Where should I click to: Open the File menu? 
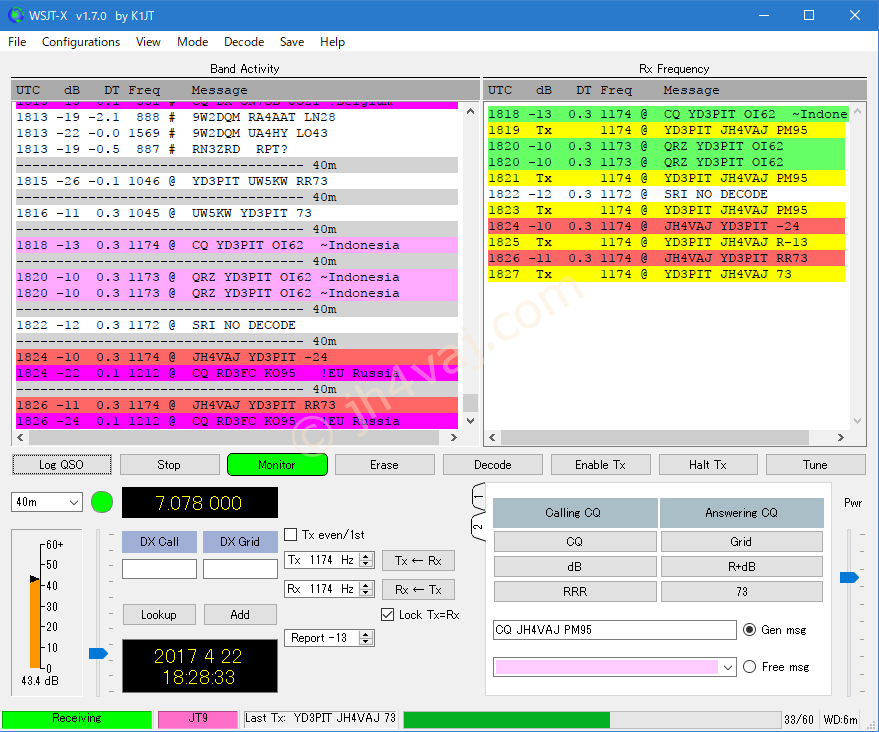17,42
